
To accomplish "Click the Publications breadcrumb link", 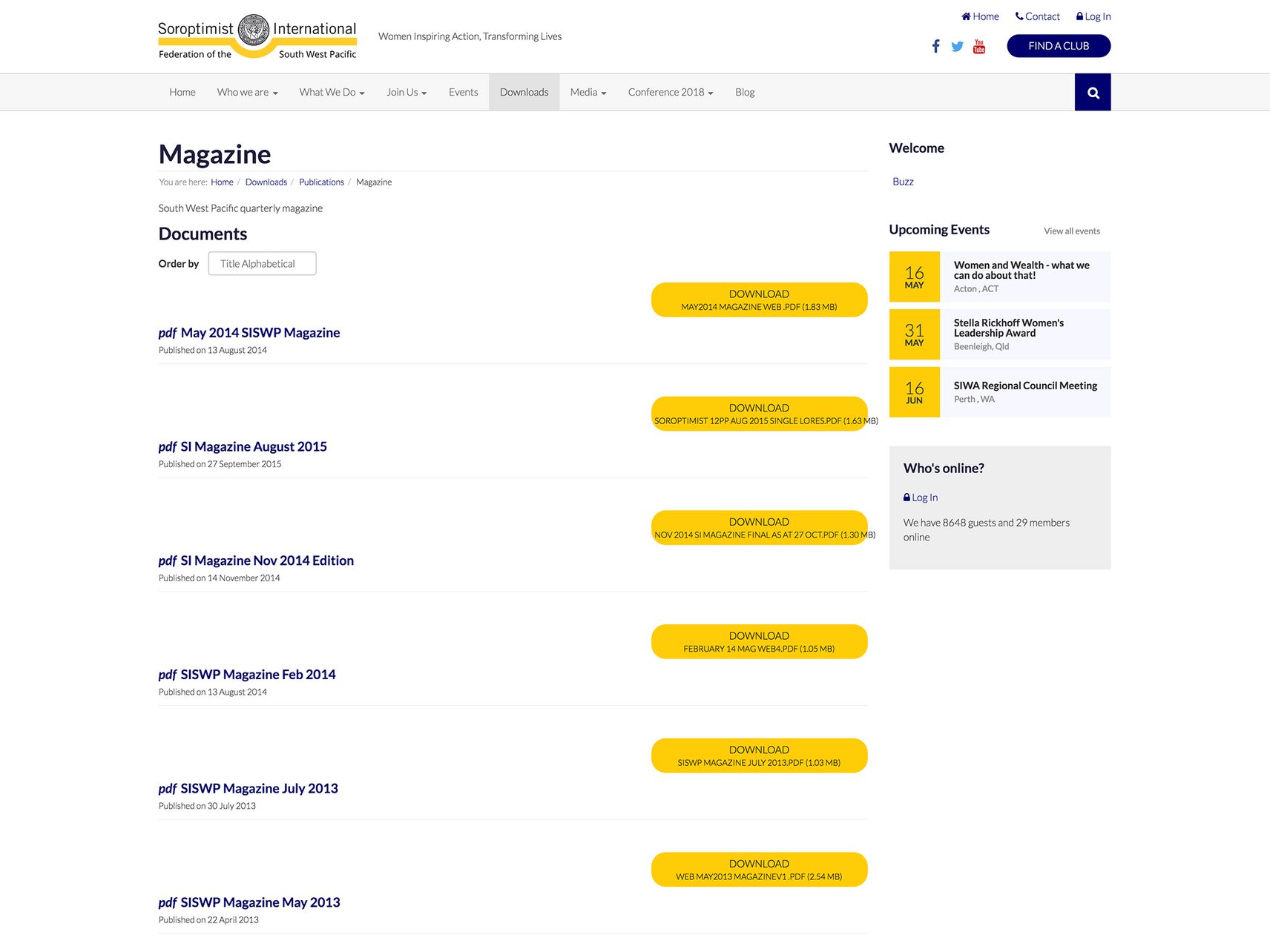I will 321,182.
